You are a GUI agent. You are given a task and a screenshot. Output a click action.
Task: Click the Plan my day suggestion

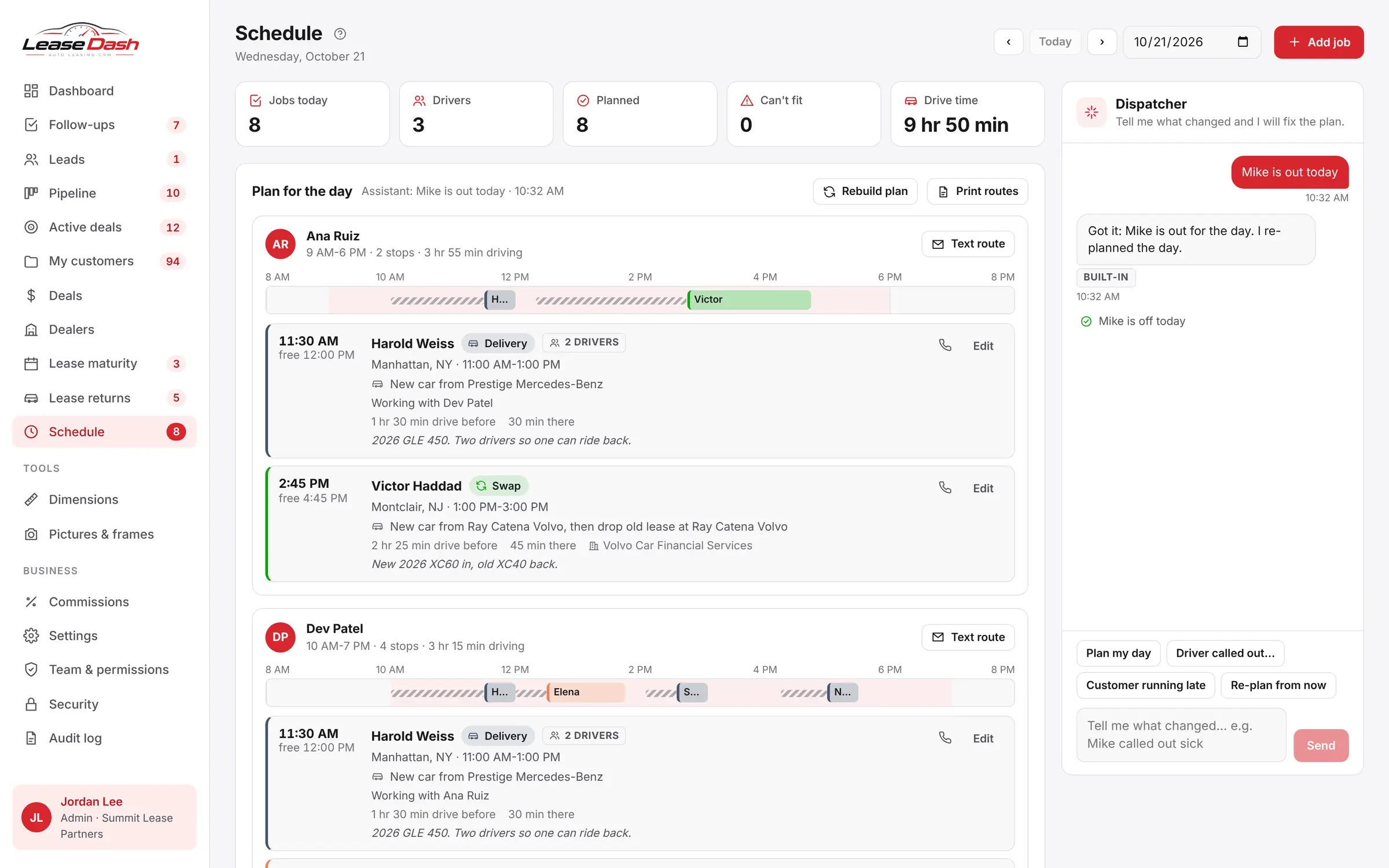pyautogui.click(x=1118, y=653)
